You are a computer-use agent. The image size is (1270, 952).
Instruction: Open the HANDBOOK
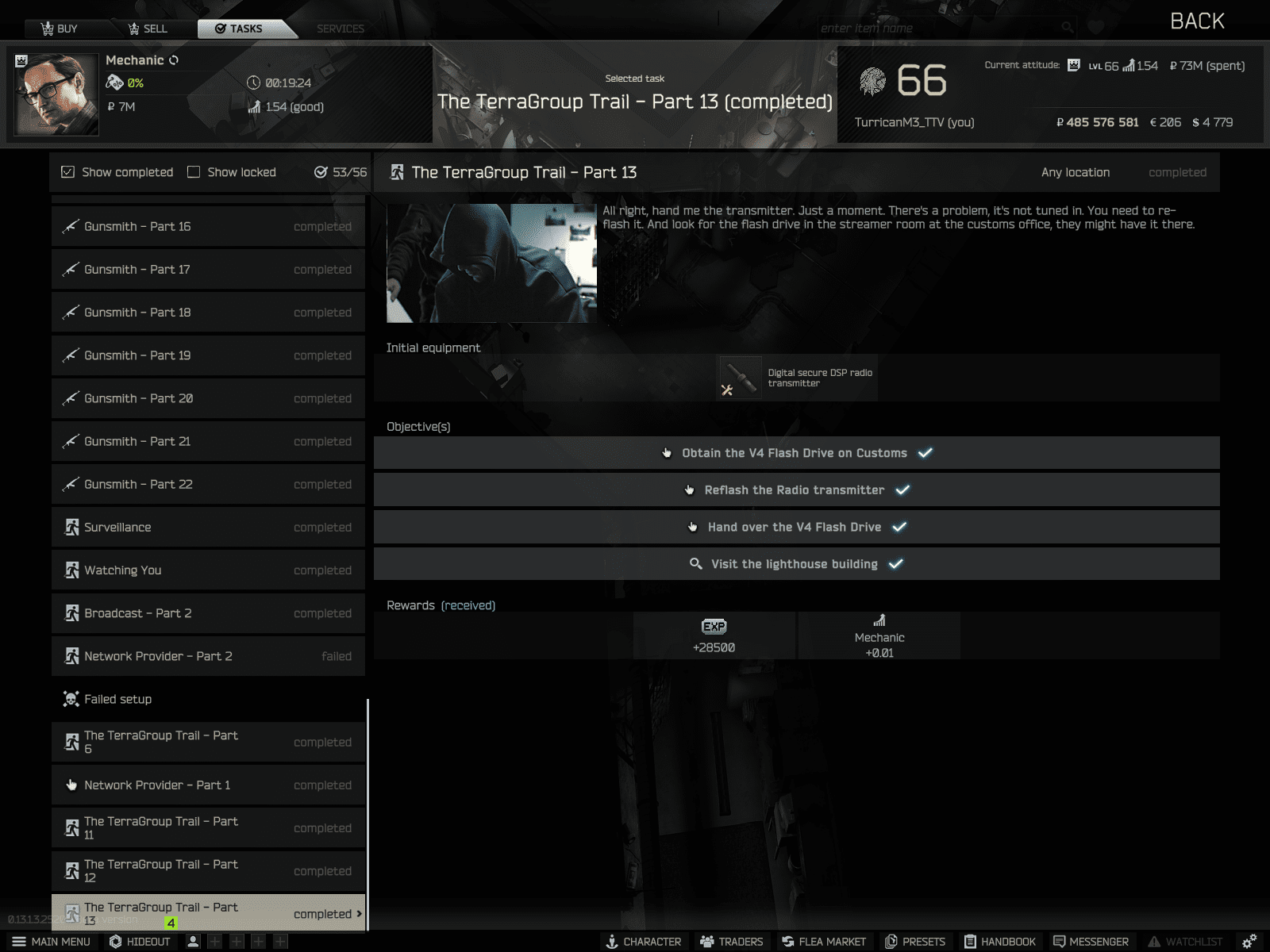[x=1000, y=942]
